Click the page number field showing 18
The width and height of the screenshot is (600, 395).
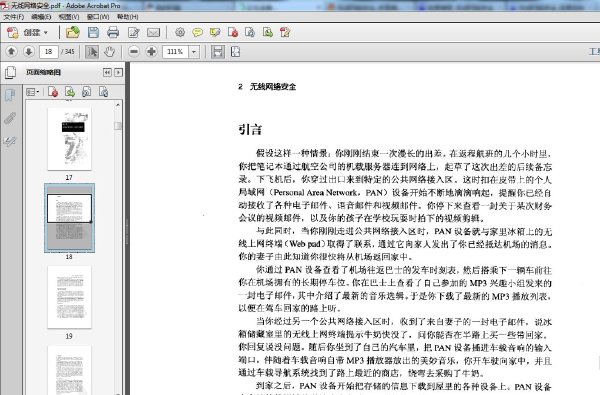coord(49,52)
